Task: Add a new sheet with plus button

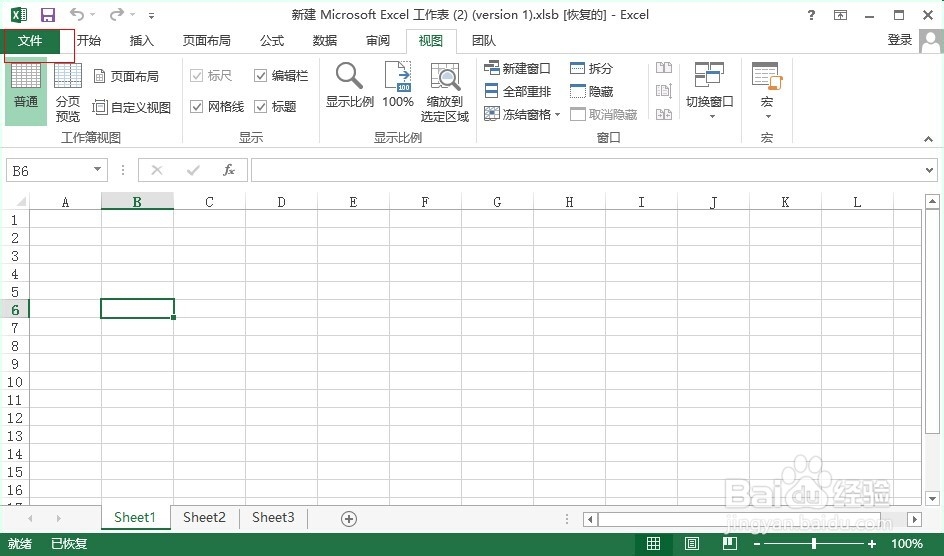Action: tap(349, 519)
